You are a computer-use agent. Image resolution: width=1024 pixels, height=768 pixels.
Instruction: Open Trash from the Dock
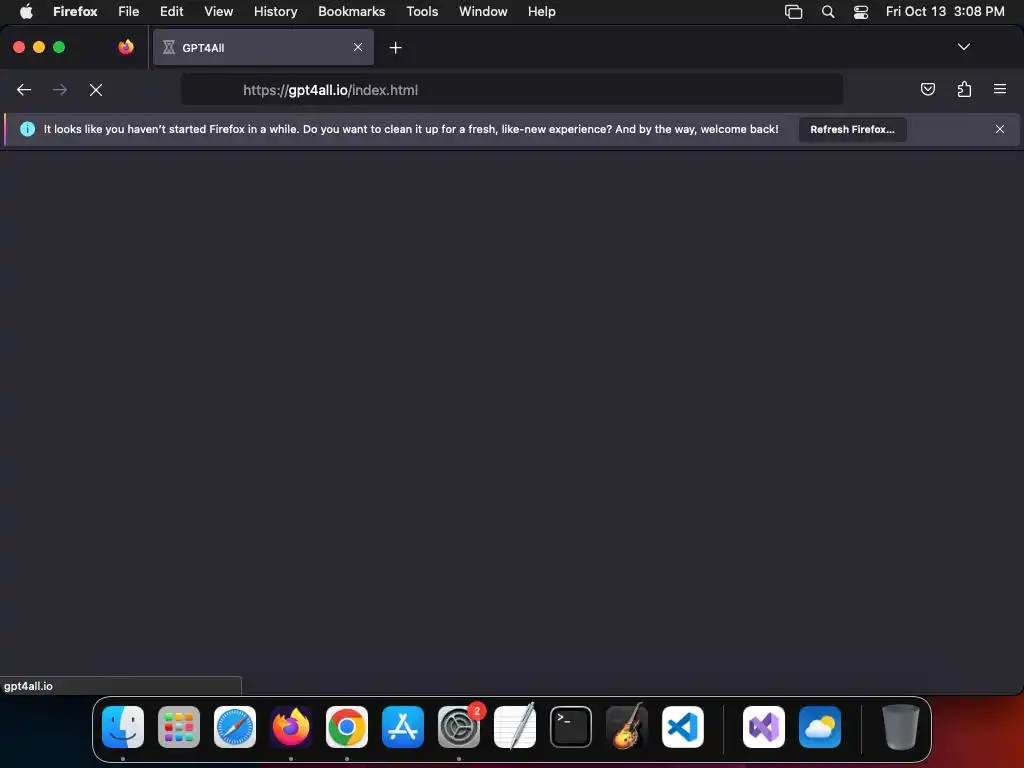coord(901,726)
